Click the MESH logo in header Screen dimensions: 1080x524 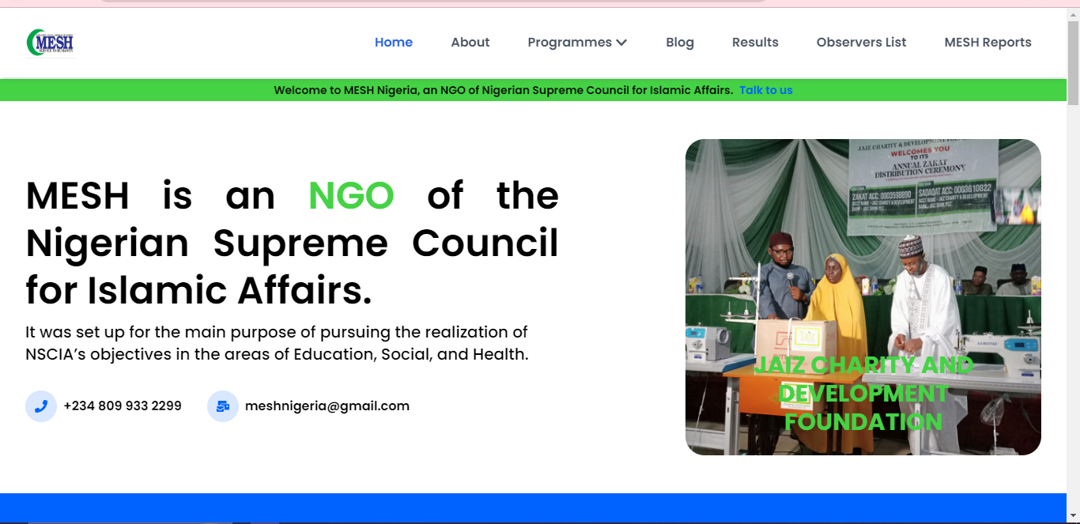[50, 43]
